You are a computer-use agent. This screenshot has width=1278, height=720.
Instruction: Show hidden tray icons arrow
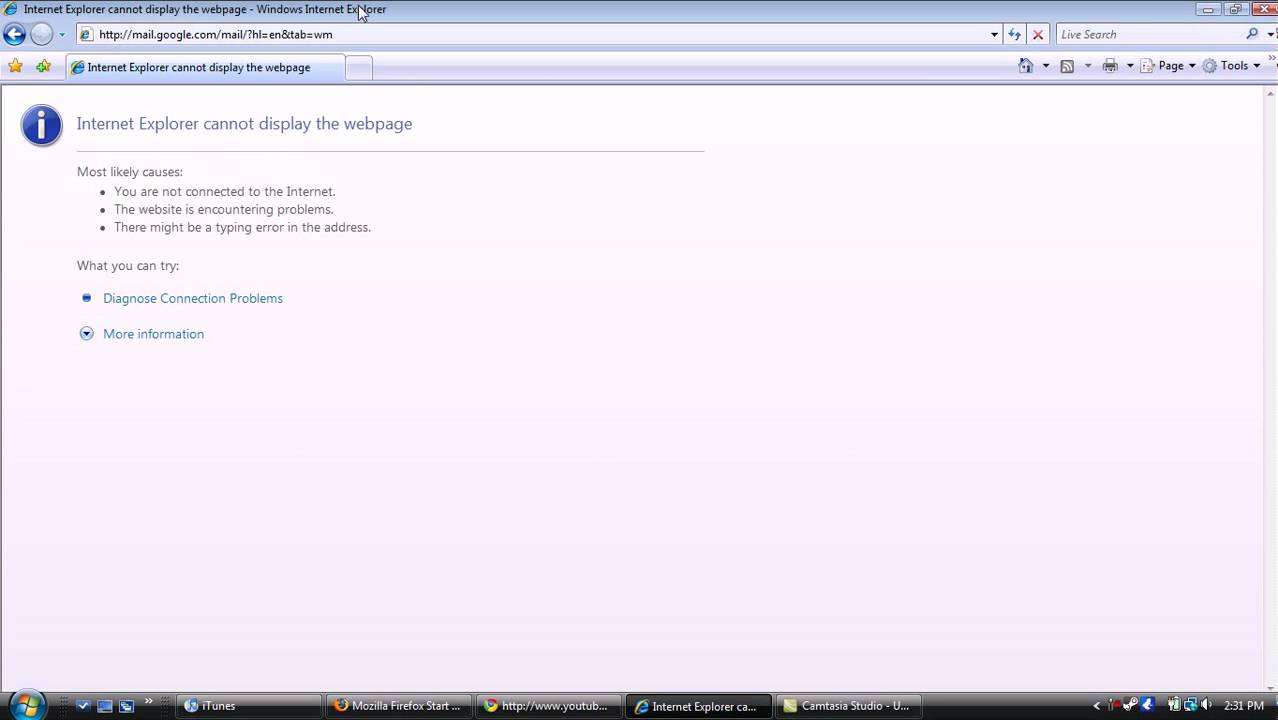(x=1097, y=706)
